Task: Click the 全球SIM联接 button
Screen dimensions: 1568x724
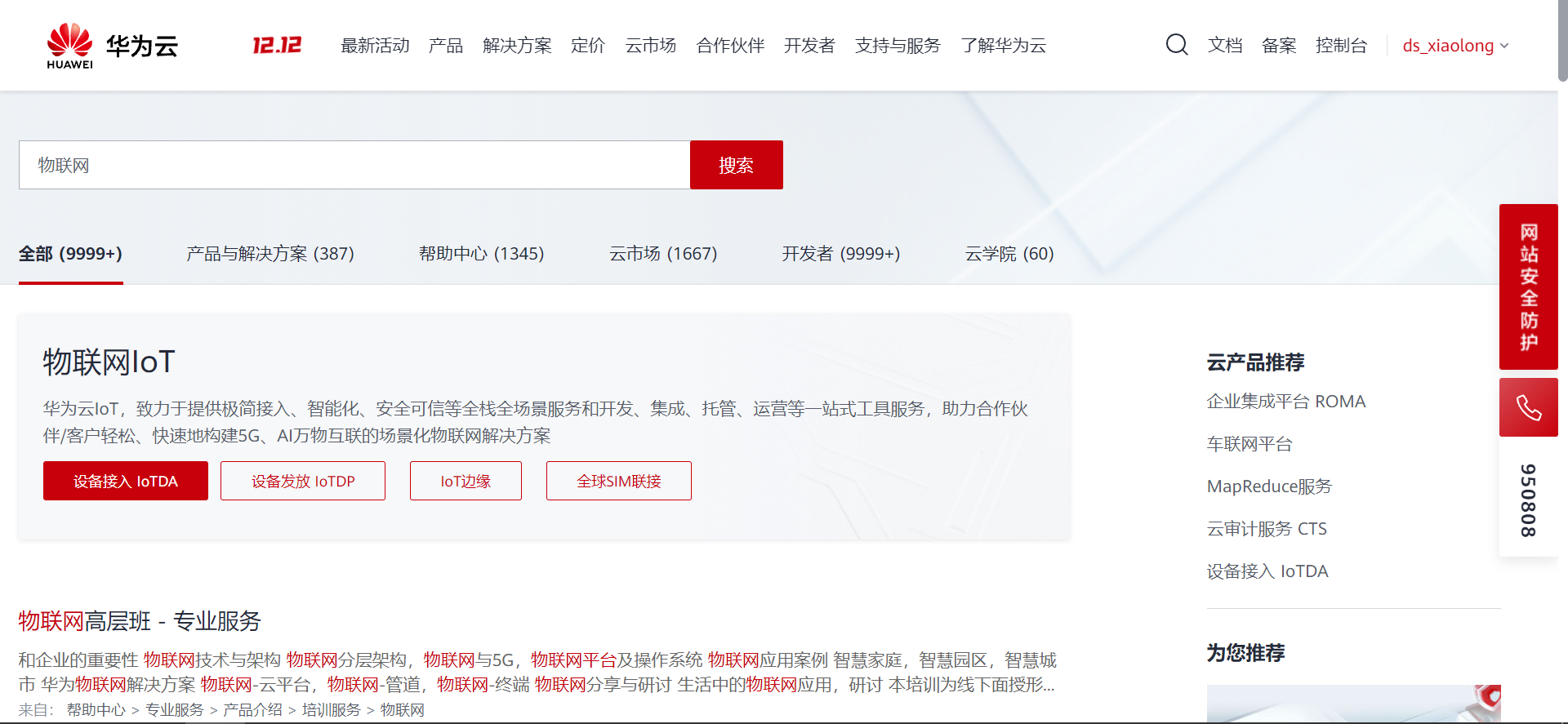Action: [619, 481]
